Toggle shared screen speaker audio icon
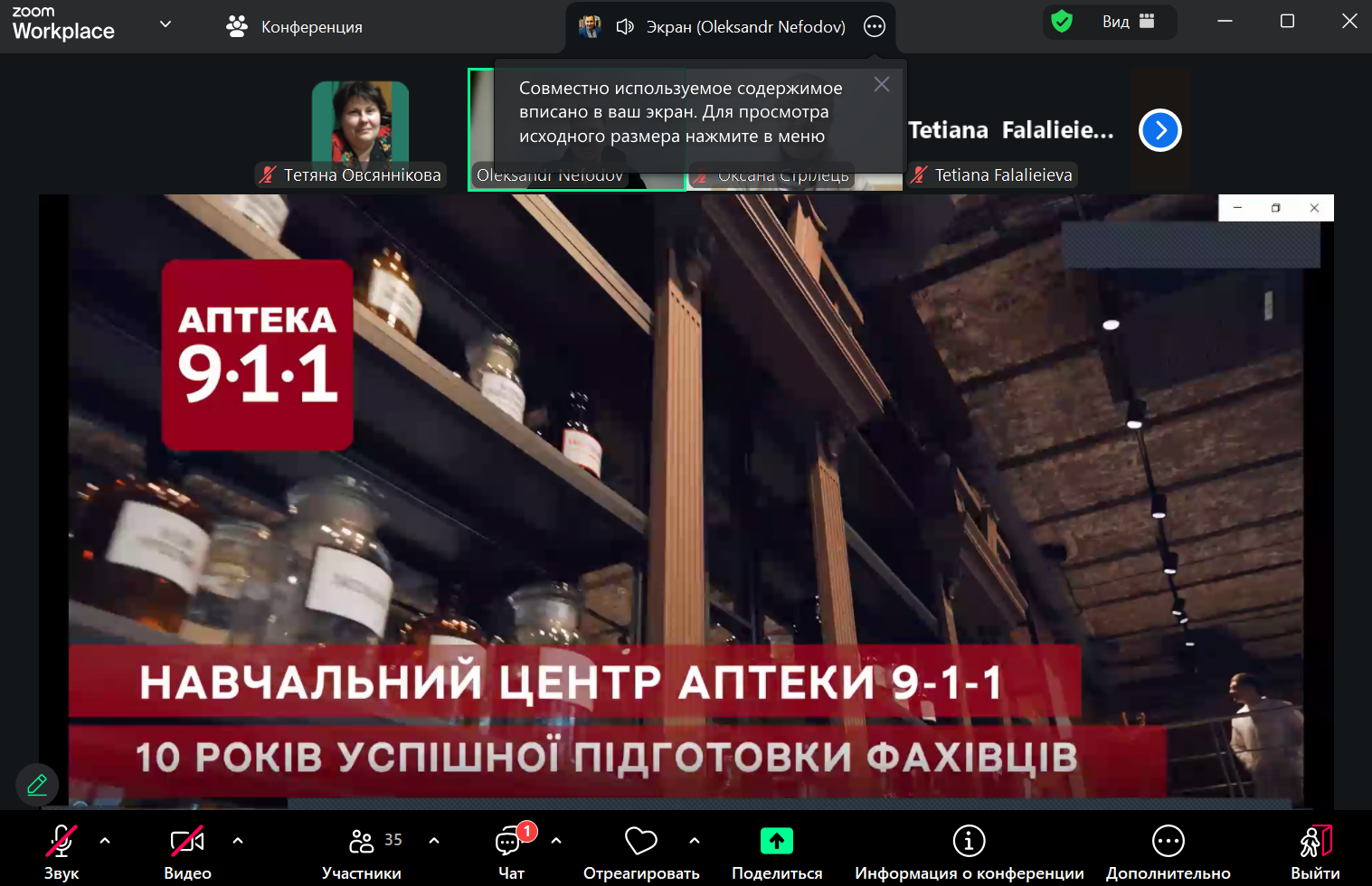The width and height of the screenshot is (1372, 886). tap(624, 27)
